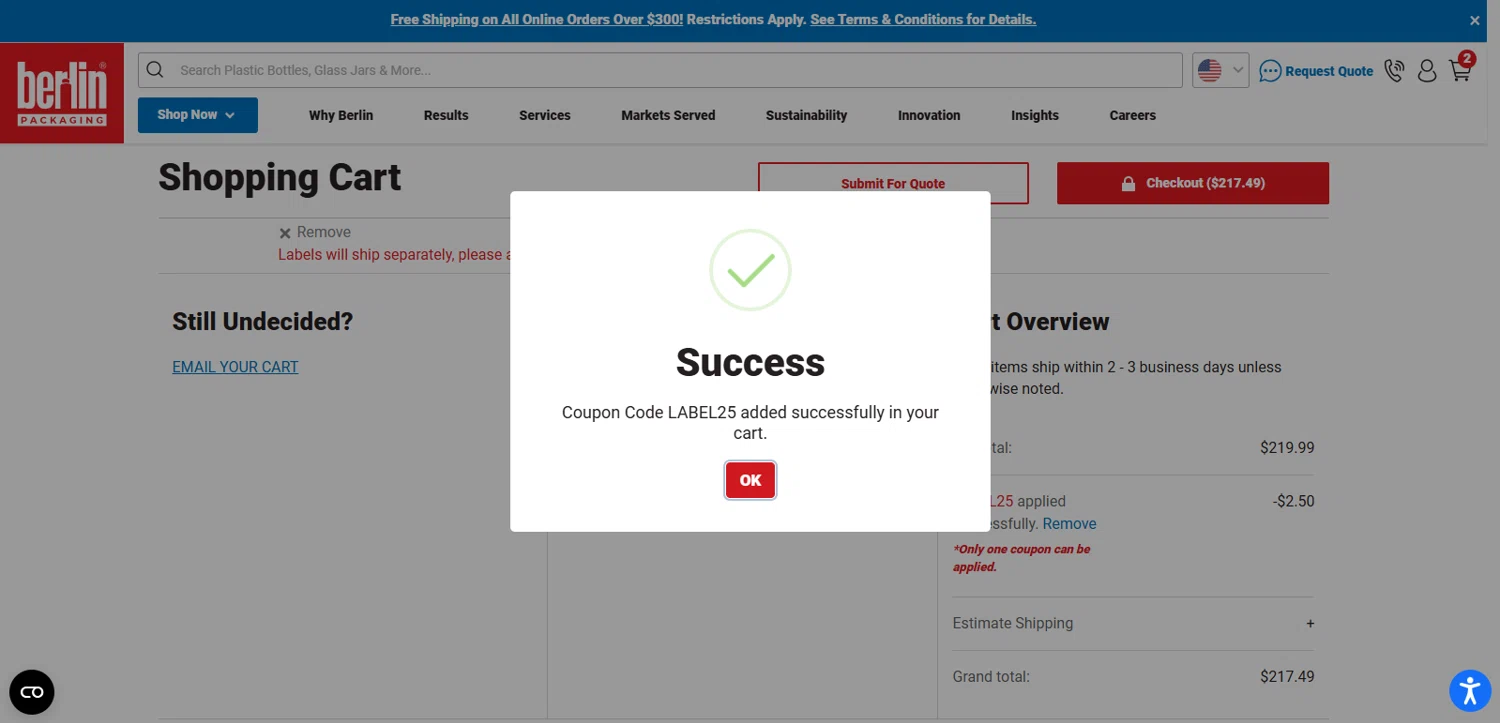
Task: Open the country flag selector
Action: click(x=1220, y=70)
